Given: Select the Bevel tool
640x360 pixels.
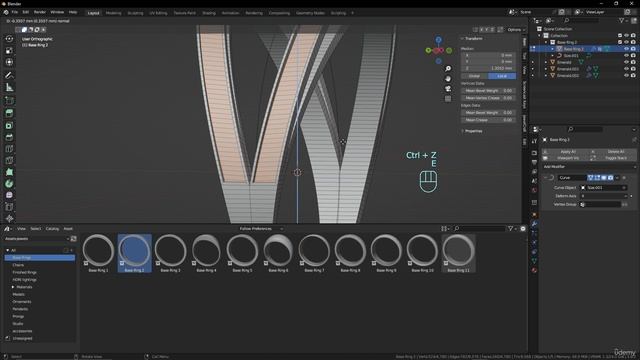Looking at the screenshot, I should 9,137.
